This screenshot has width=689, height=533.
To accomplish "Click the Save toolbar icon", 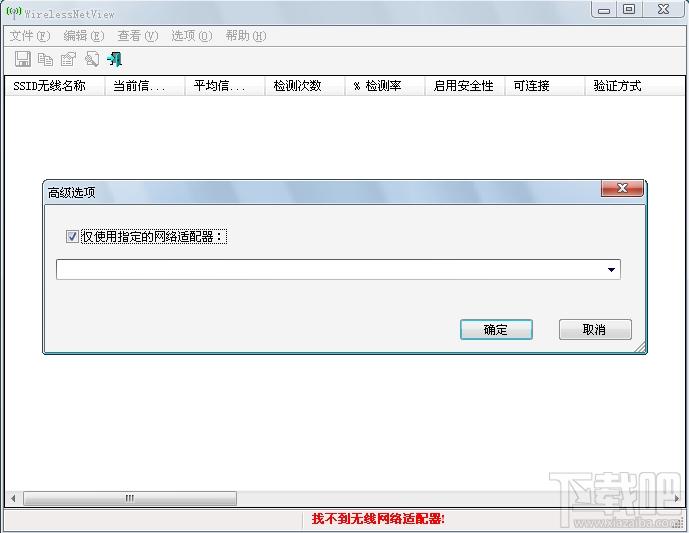I will [22, 59].
